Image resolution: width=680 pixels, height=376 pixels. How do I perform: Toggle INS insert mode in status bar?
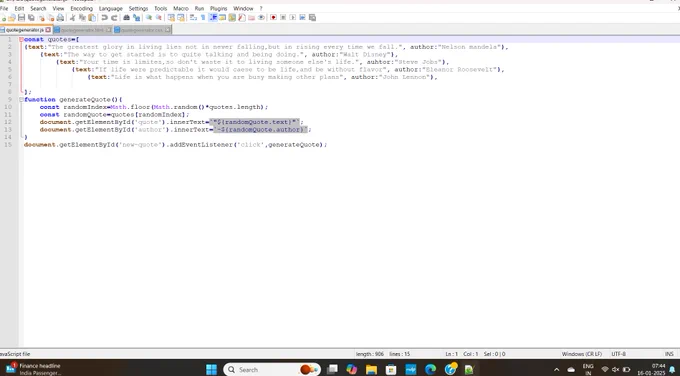pyautogui.click(x=669, y=354)
